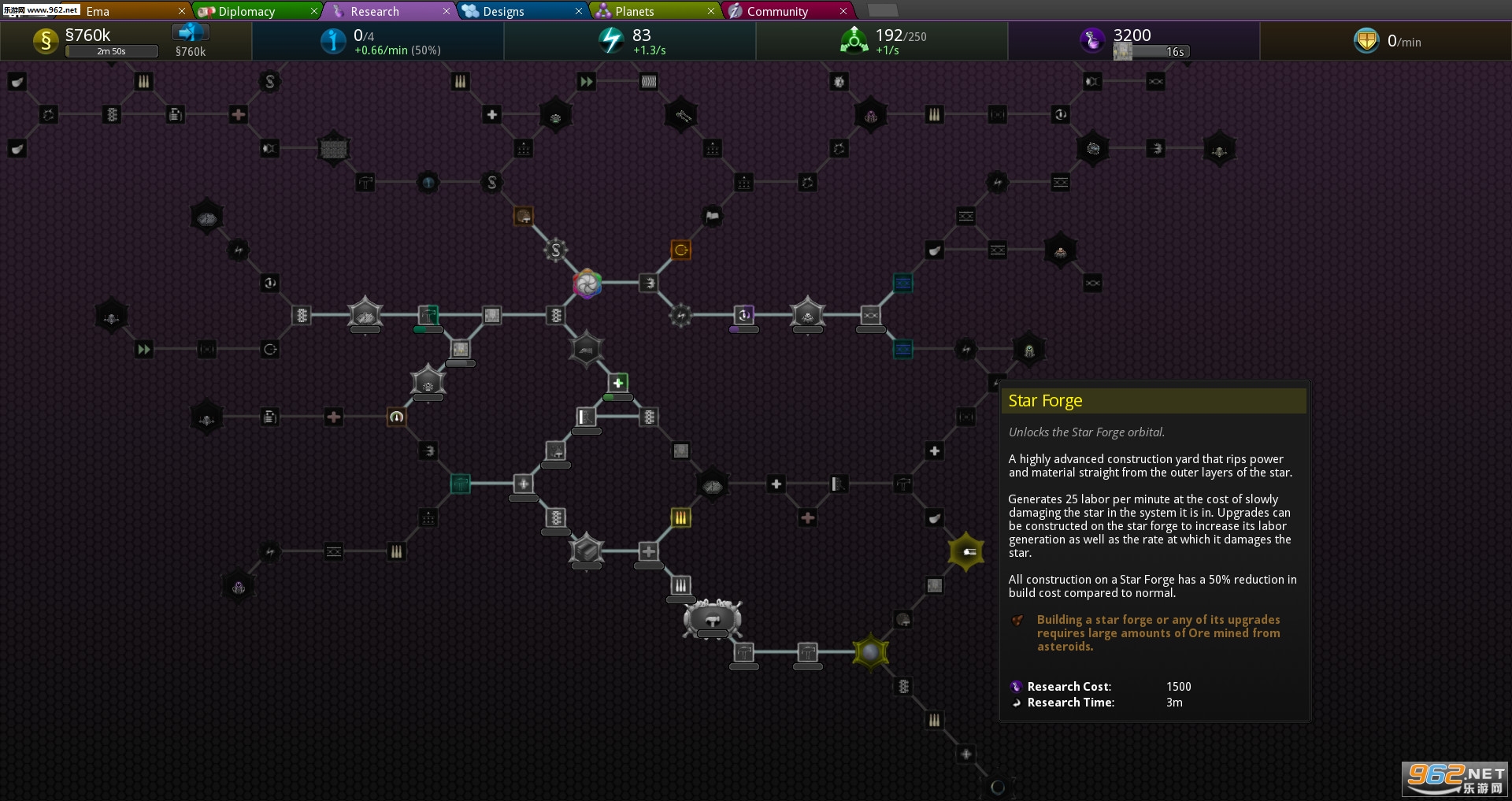Close the Diplomacy tab
The width and height of the screenshot is (1512, 801).
point(314,11)
